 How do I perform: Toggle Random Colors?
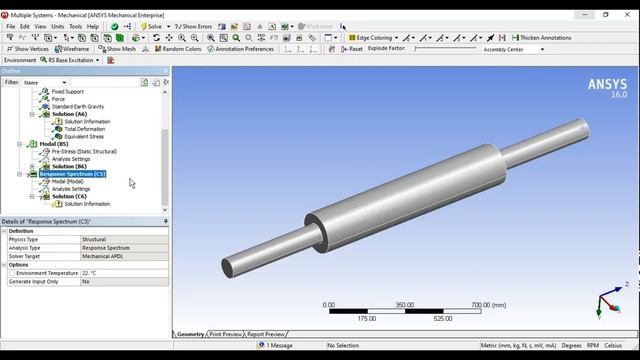coord(178,49)
